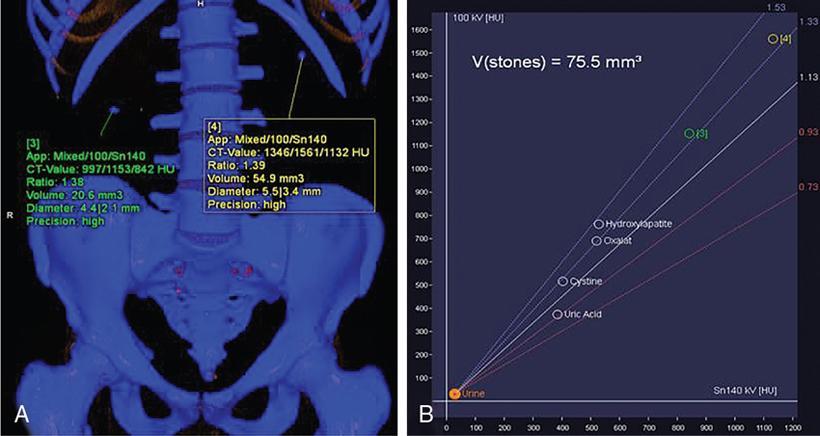The image size is (820, 436).
Task: Click the orange Urine origin marker
Action: pyautogui.click(x=455, y=394)
